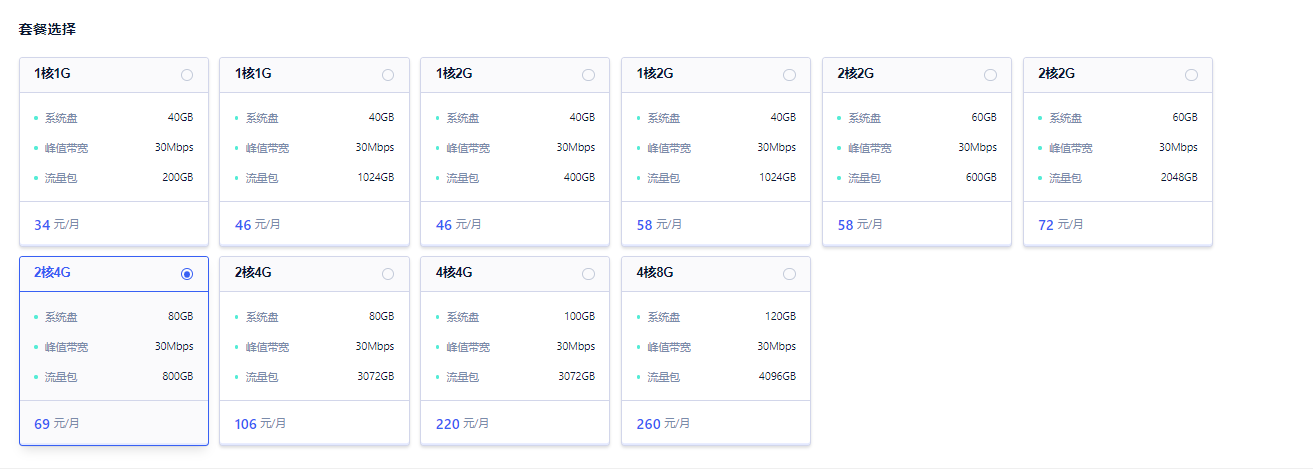Select radio button for 2核4G 106元/月 plan
This screenshot has height=469, width=1313.
pos(388,274)
